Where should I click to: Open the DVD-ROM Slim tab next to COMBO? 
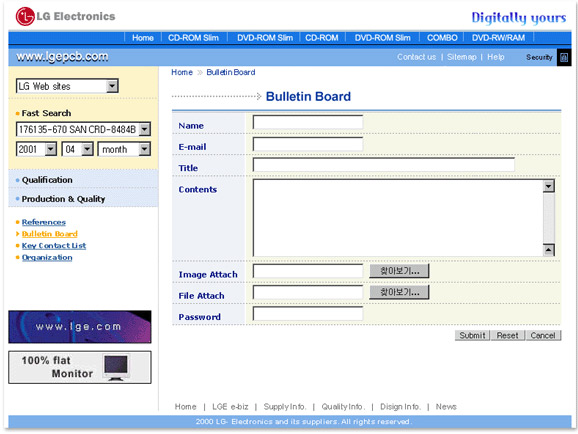[x=382, y=38]
